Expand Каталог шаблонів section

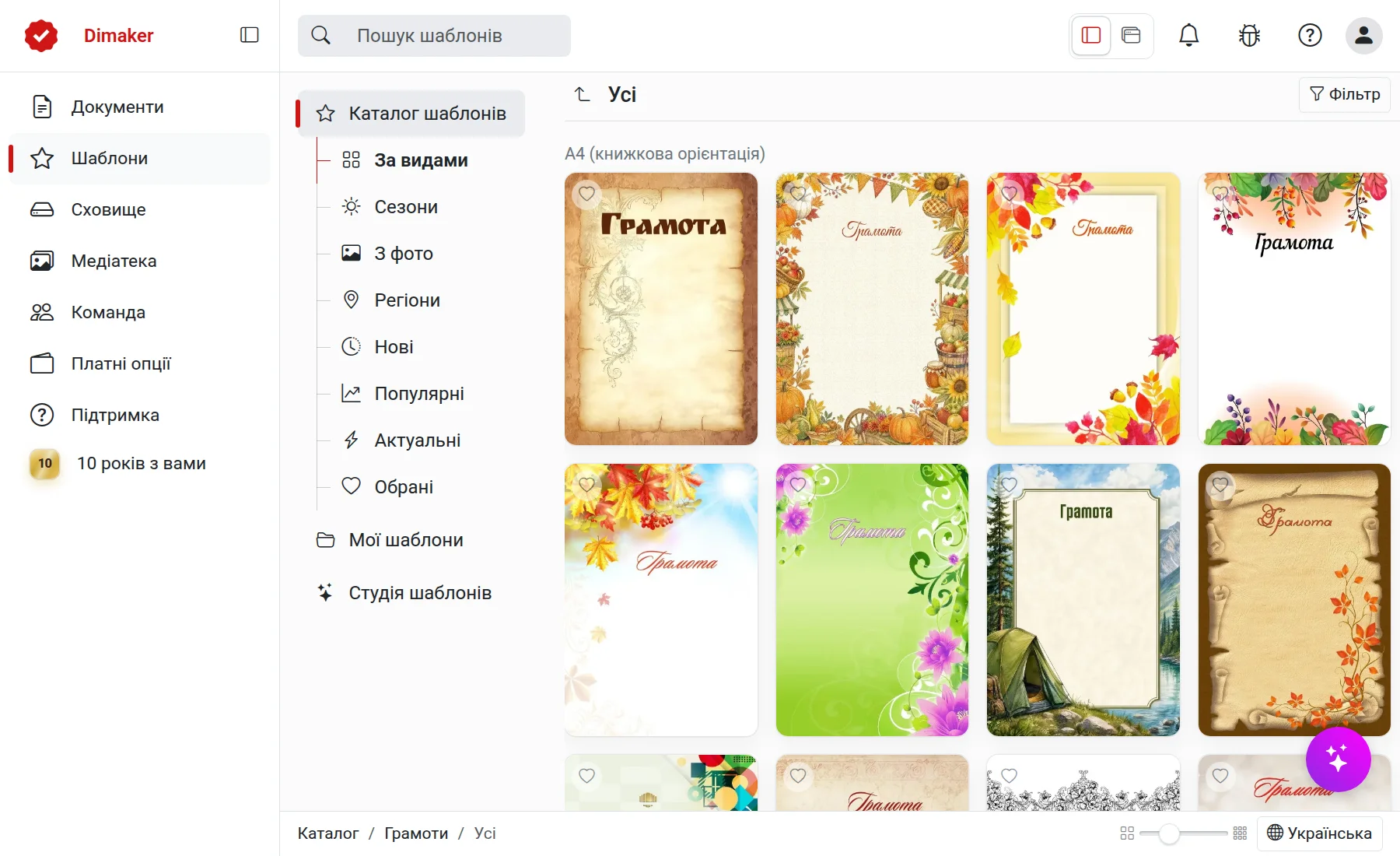click(x=411, y=114)
